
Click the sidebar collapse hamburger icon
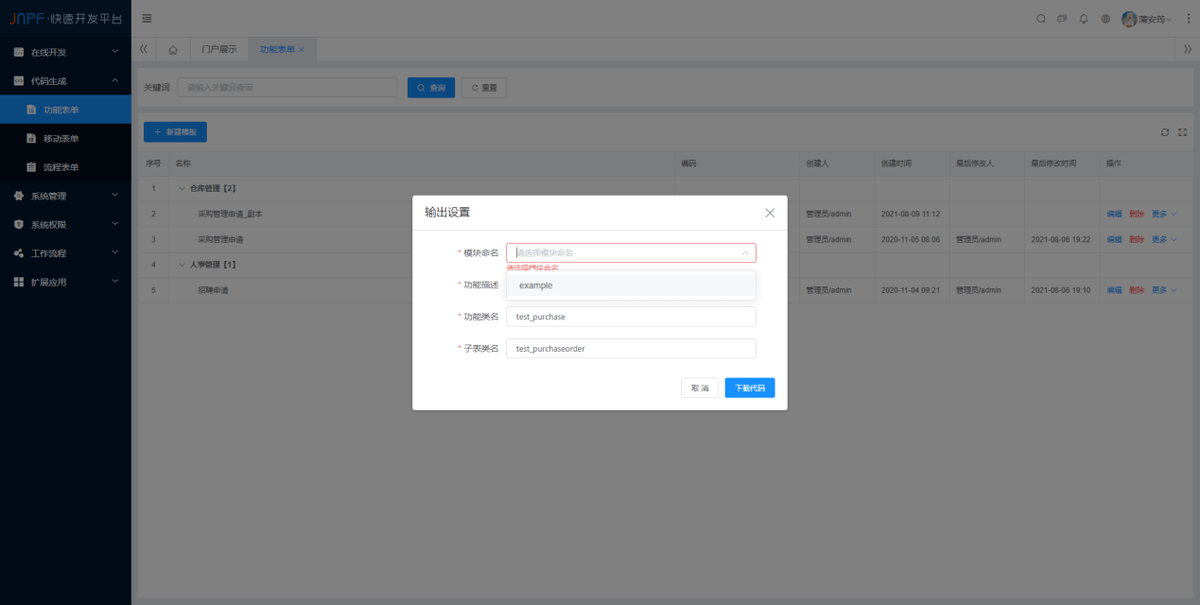coord(147,19)
